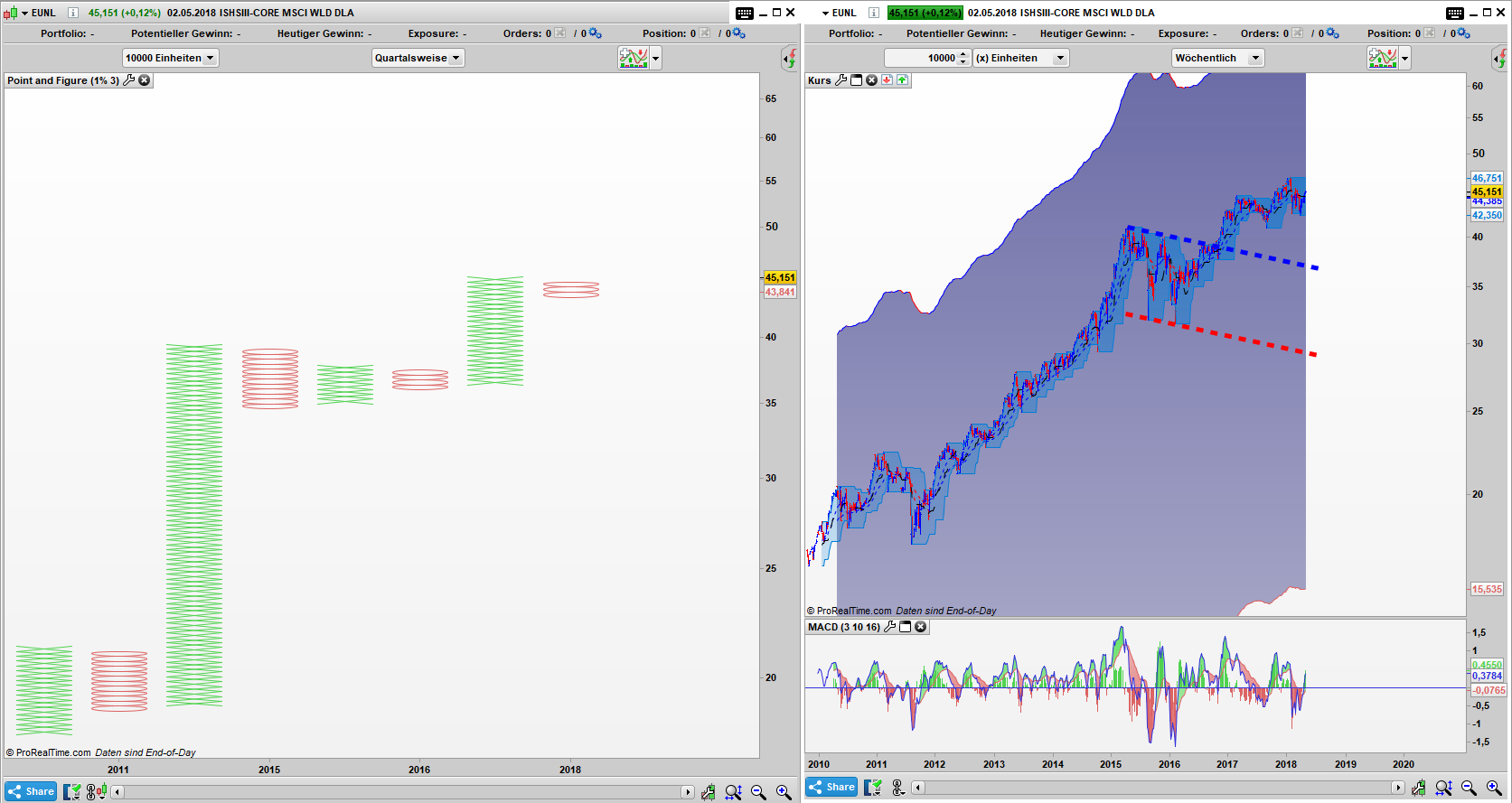
Task: Zoom out on left chart
Action: pos(758,792)
